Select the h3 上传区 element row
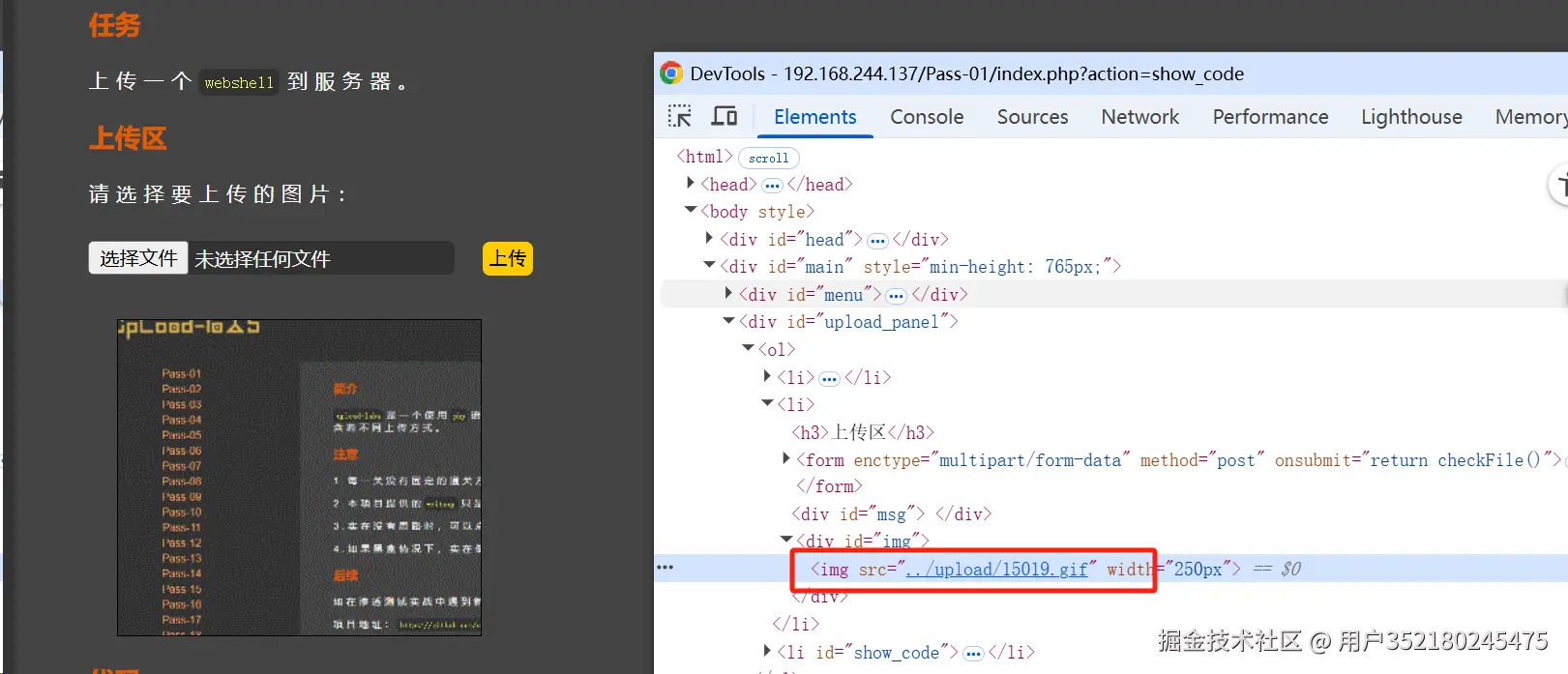Image resolution: width=1568 pixels, height=674 pixels. pyautogui.click(x=863, y=432)
